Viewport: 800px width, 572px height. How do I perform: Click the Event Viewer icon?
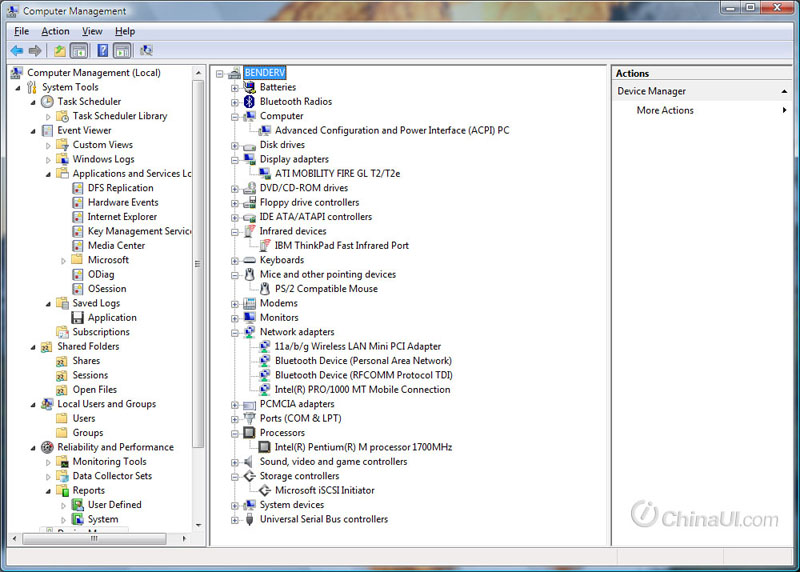[x=47, y=131]
